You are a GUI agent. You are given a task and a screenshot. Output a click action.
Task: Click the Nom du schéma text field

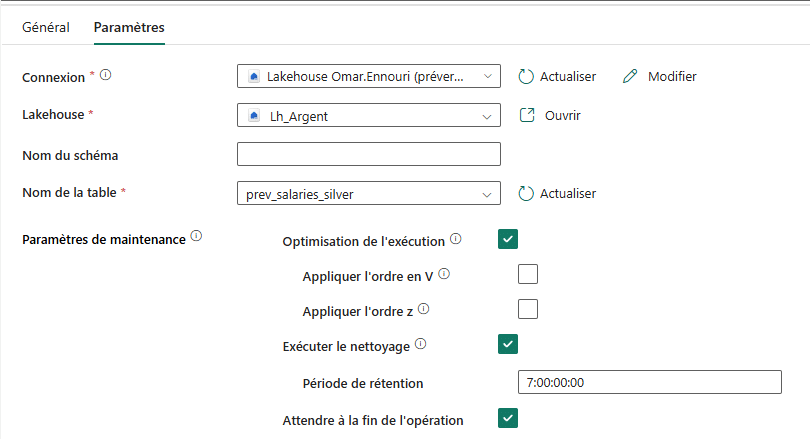click(x=368, y=154)
